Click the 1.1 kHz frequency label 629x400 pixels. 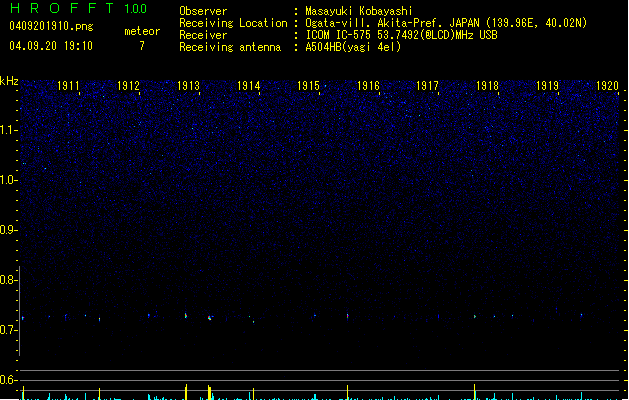pos(8,130)
